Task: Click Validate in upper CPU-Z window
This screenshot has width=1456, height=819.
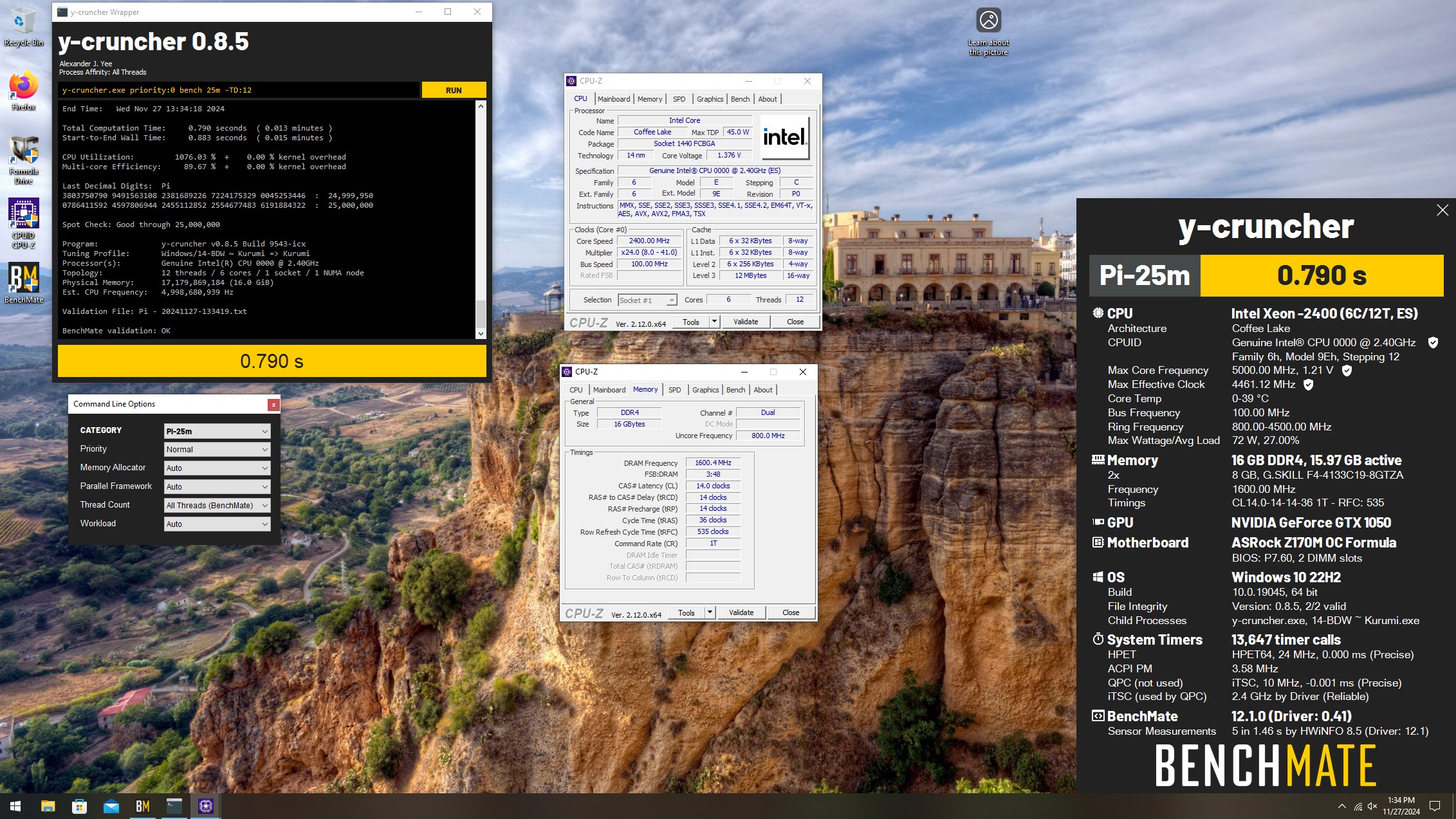Action: (x=746, y=321)
